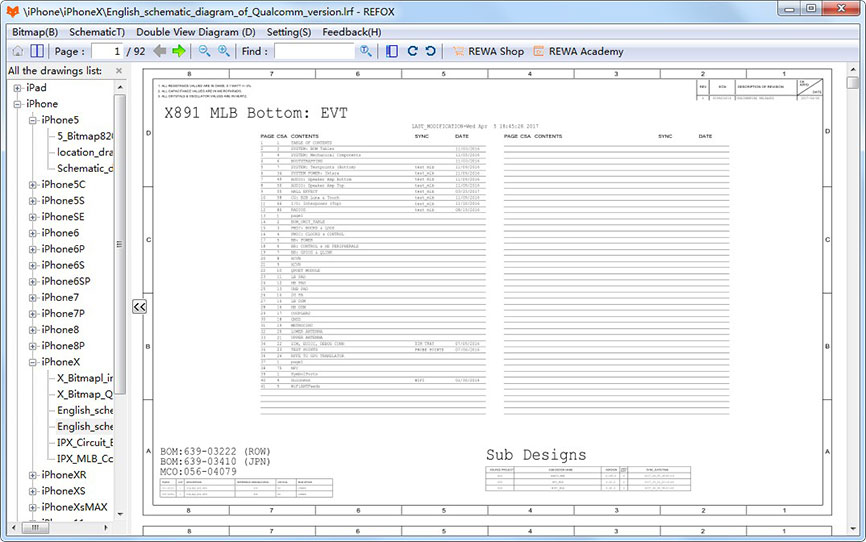Screen dimensions: 866x542
Task: Expand the iPhone5C node
Action: click(x=33, y=185)
